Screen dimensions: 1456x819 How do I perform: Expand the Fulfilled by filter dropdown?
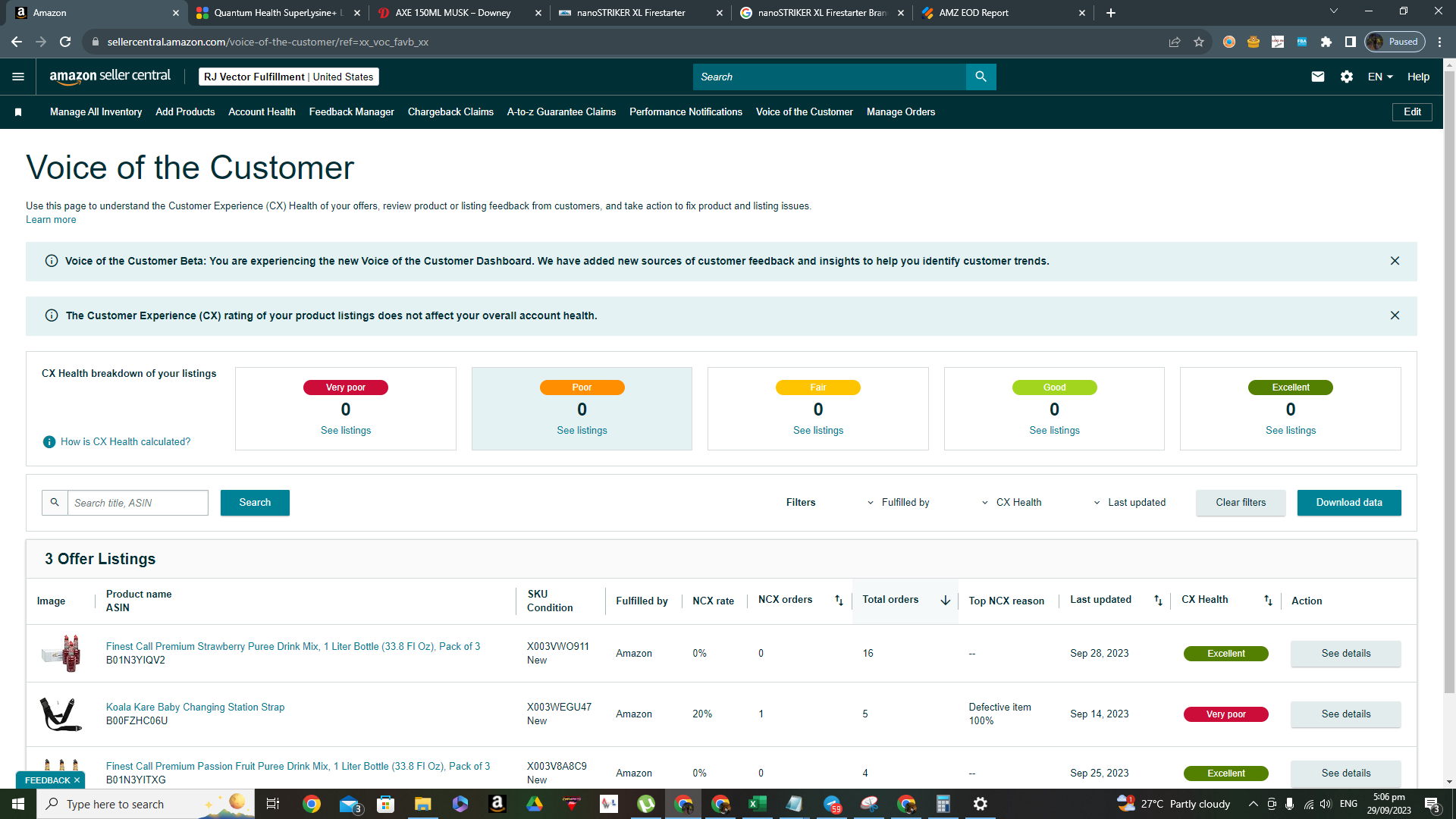[899, 503]
